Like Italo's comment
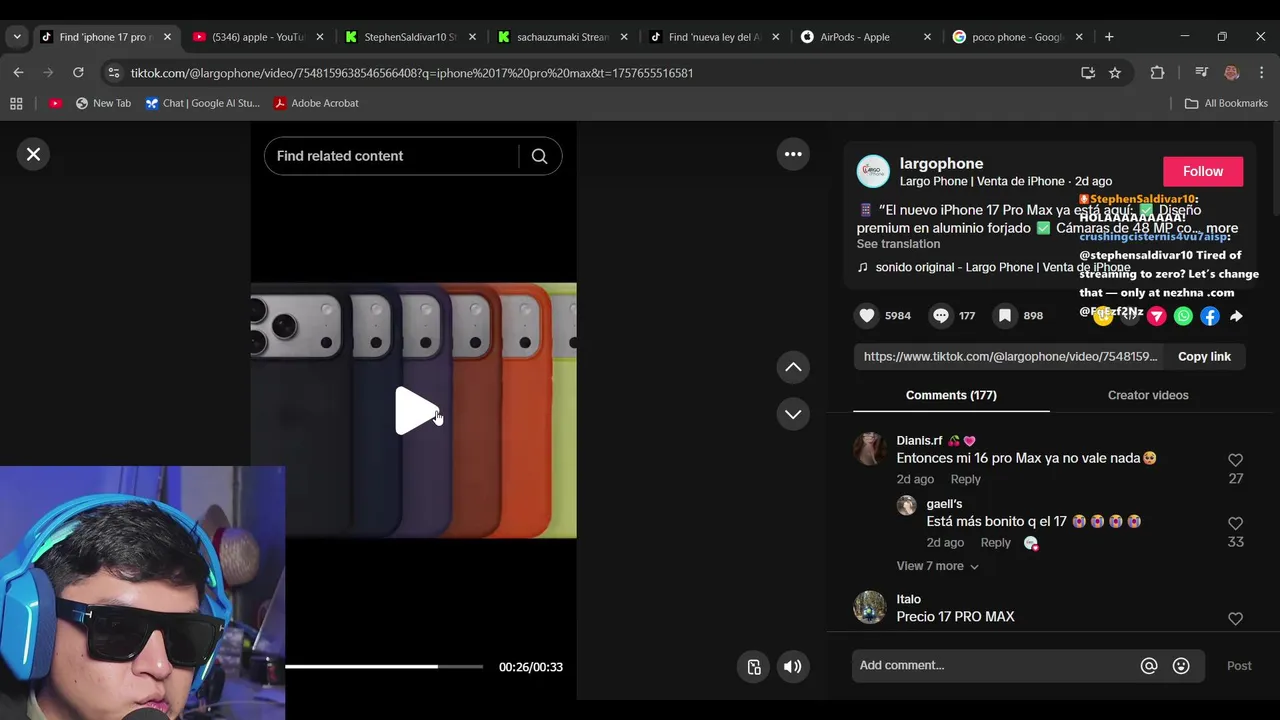 pos(1235,619)
